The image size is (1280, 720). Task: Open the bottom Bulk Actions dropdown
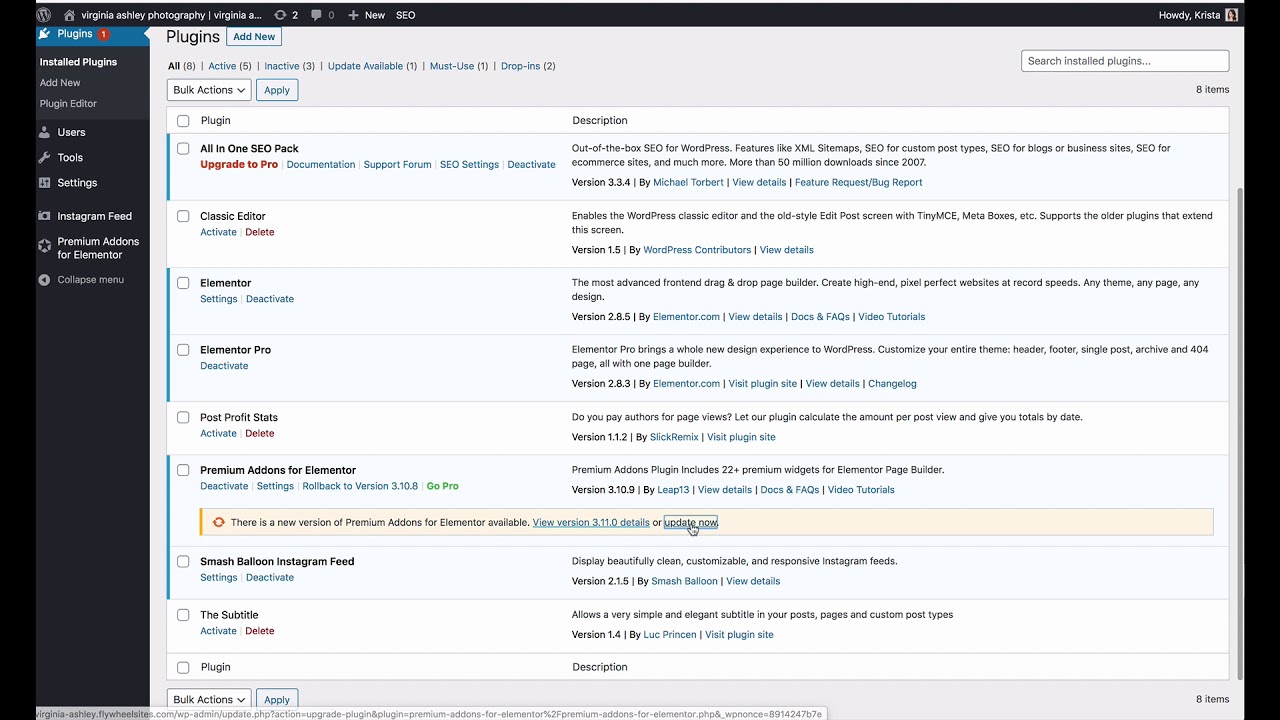tap(209, 700)
